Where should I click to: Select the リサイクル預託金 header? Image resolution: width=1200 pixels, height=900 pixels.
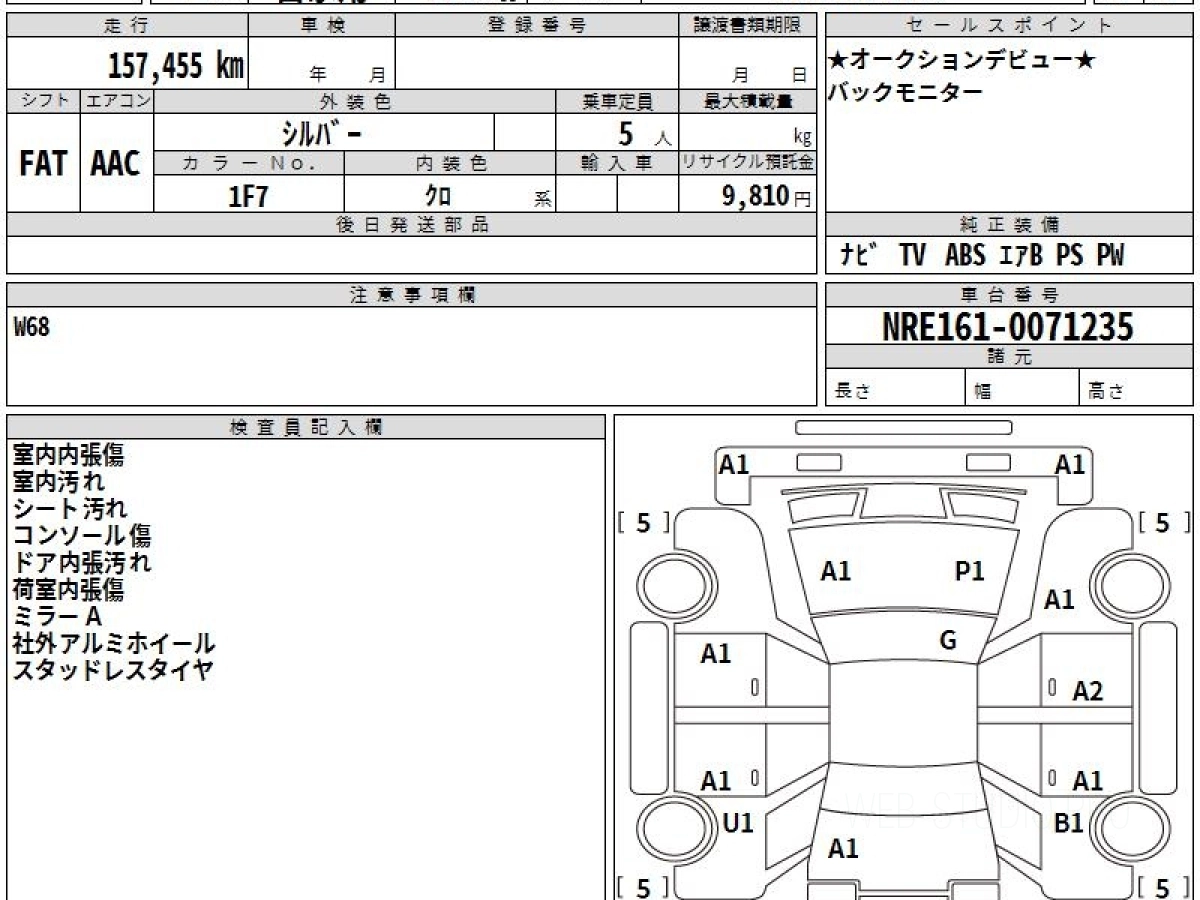pos(748,163)
